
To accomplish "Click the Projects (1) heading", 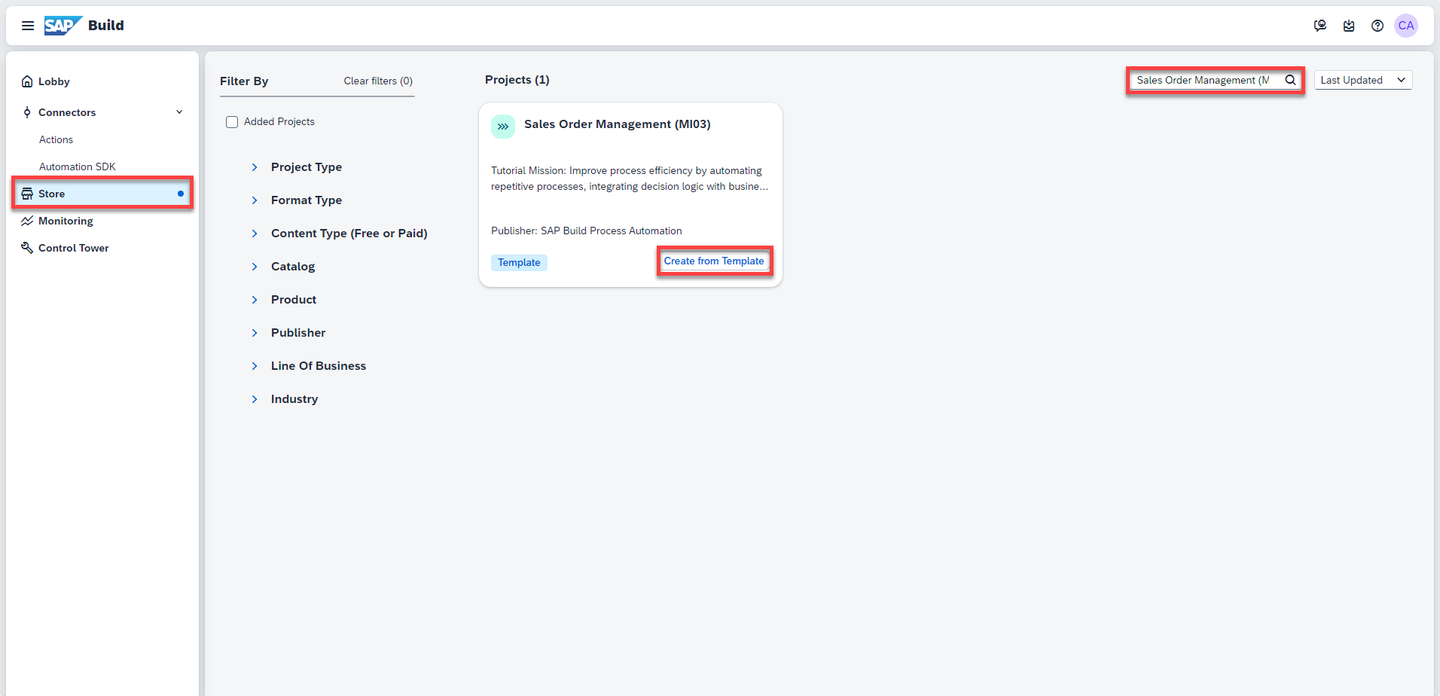I will click(x=517, y=80).
